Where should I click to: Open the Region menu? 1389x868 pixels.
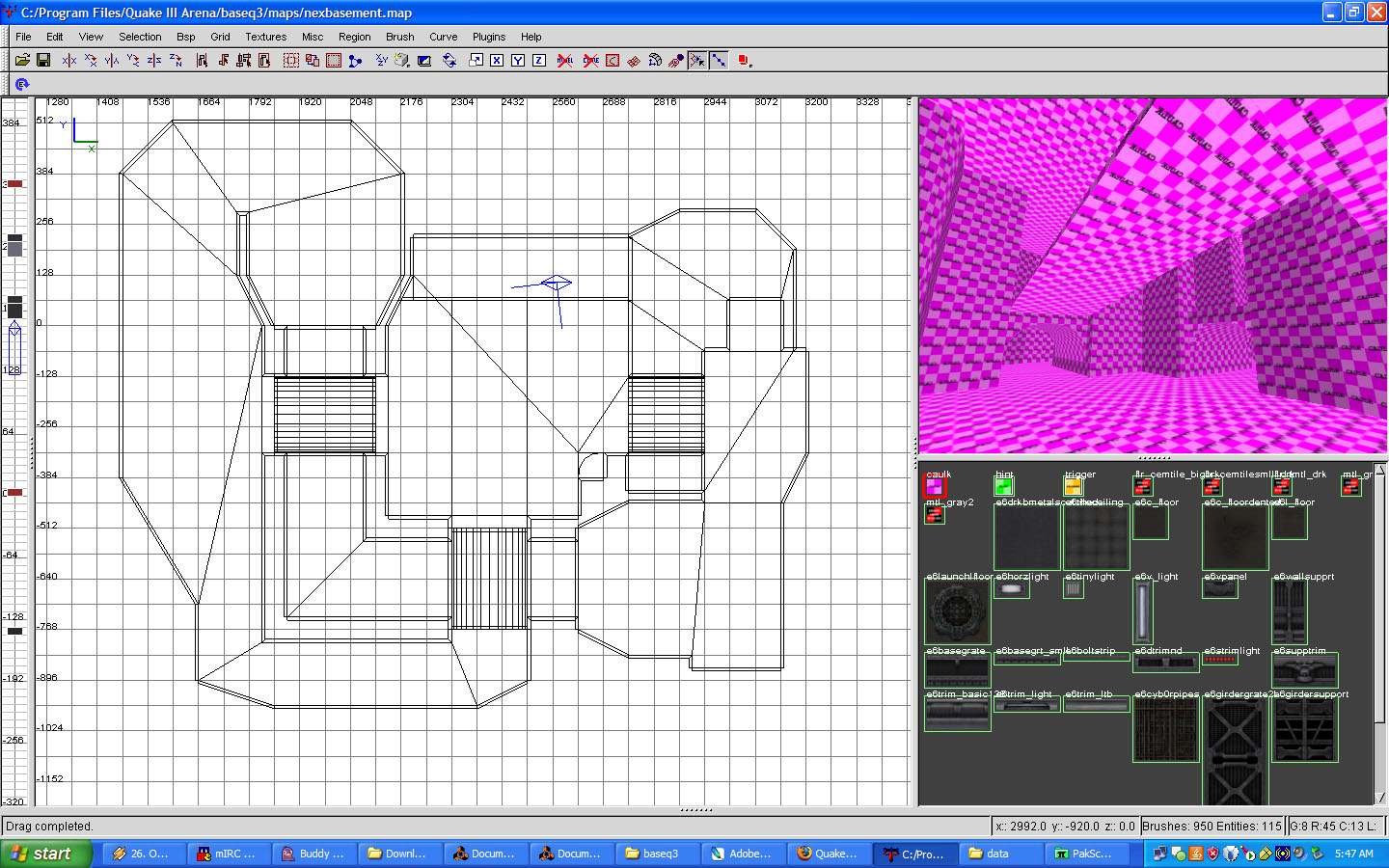pos(354,37)
